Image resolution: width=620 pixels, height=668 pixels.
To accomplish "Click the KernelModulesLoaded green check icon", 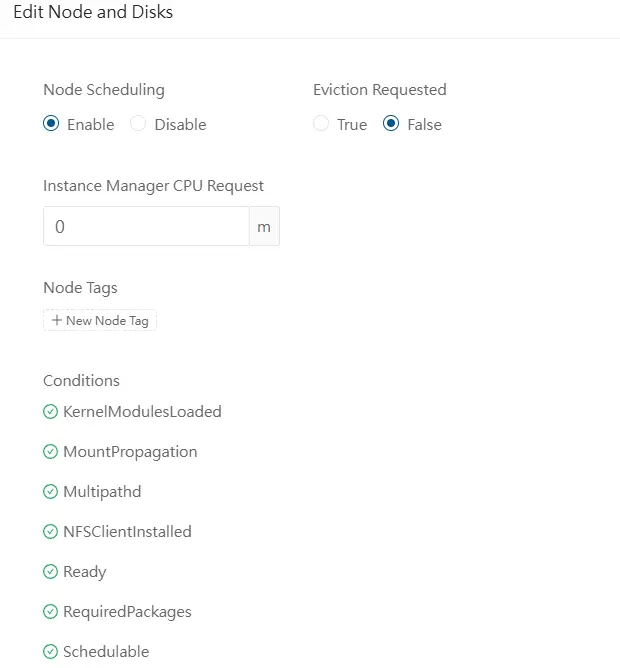I will click(50, 412).
